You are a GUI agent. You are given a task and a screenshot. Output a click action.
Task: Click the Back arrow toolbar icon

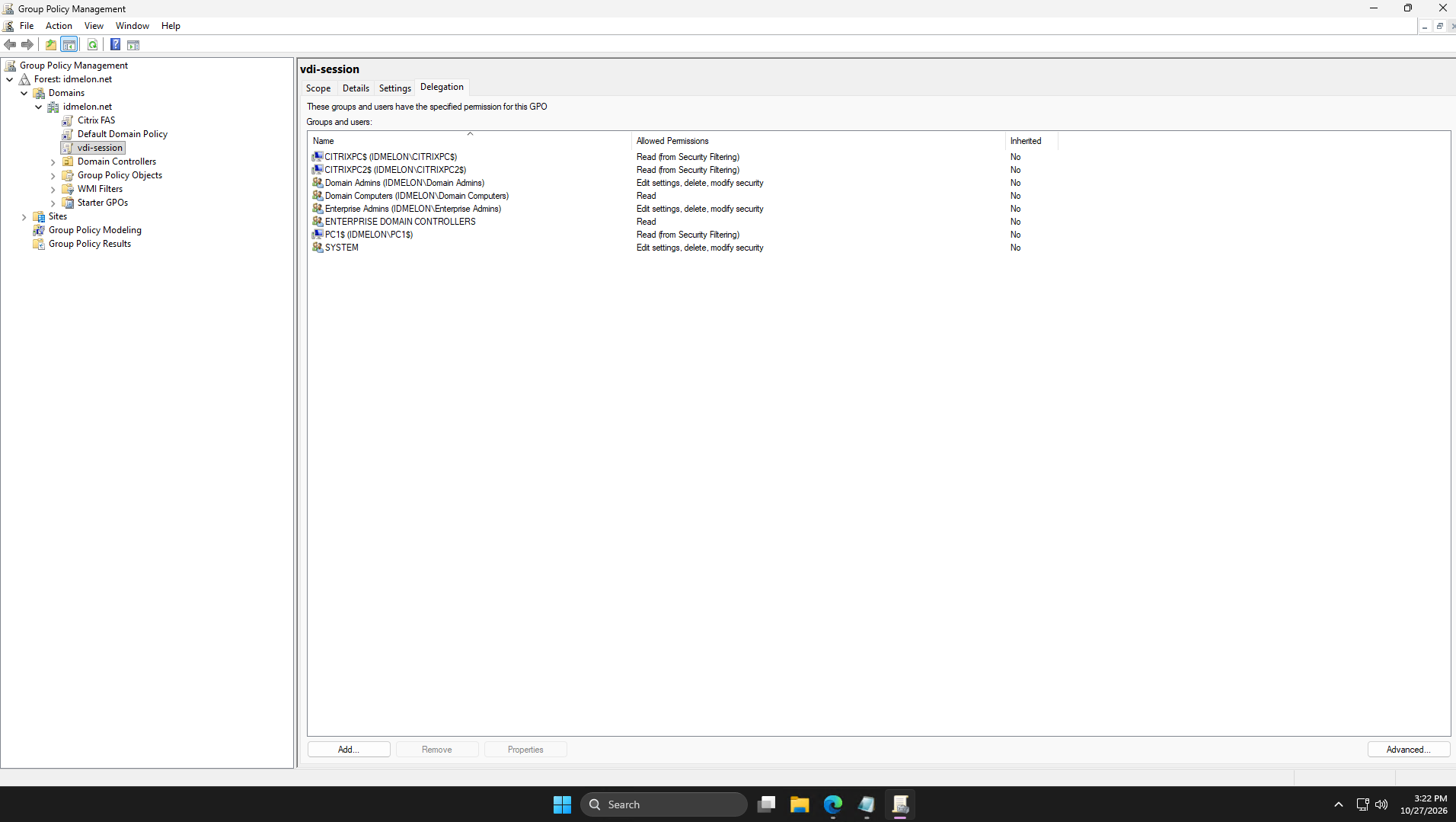pos(10,45)
